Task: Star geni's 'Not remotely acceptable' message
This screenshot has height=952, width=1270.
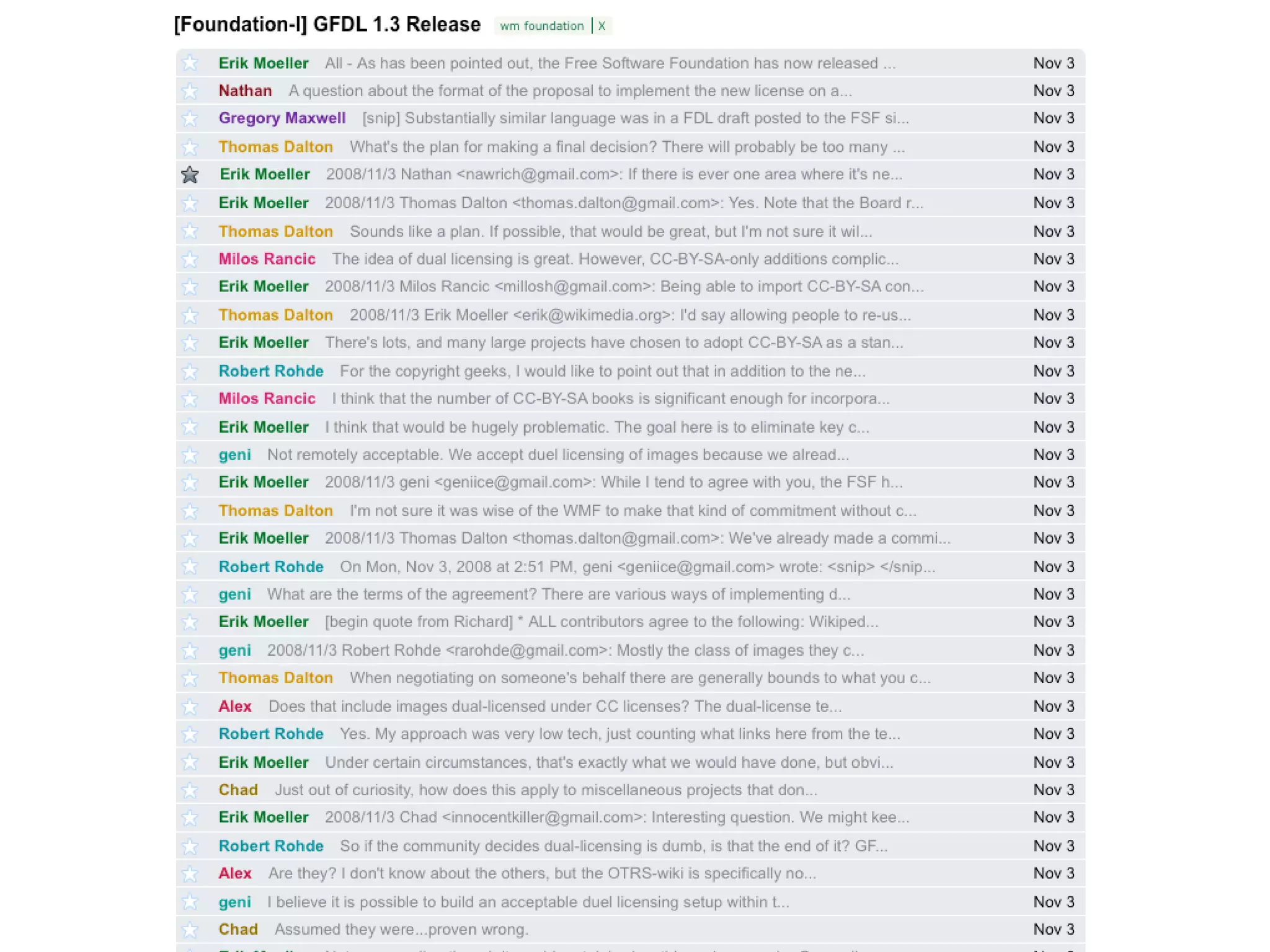Action: tap(190, 455)
